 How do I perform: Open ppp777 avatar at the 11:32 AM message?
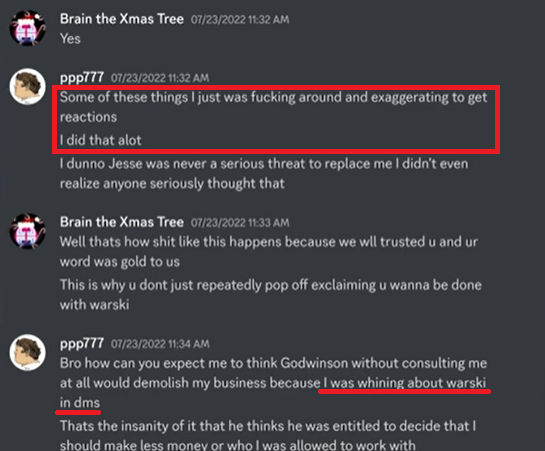(x=27, y=86)
